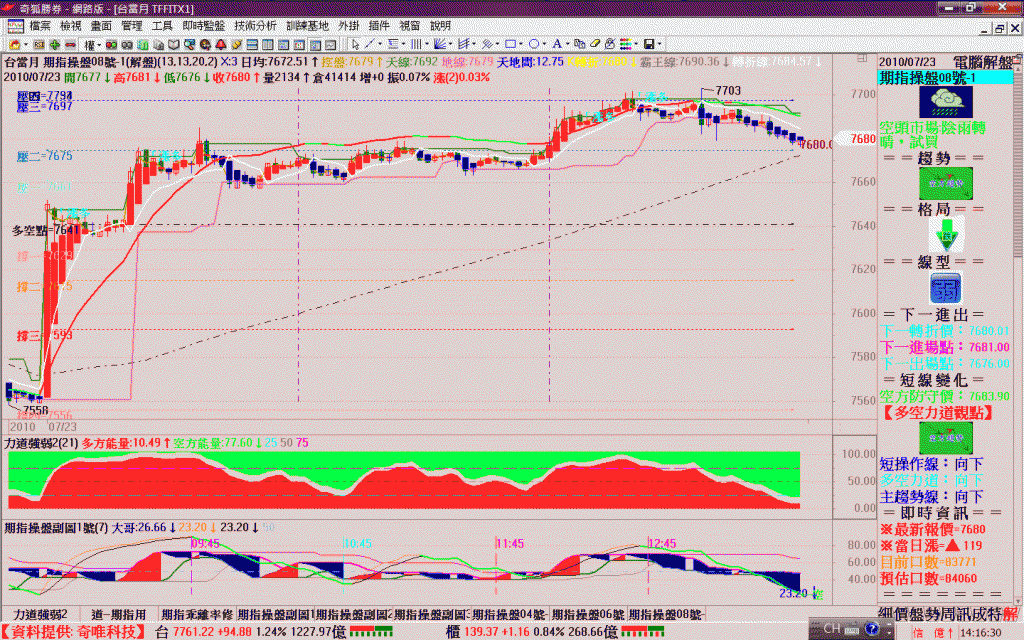Screen dimensions: 1024x640
Task: Click the red-green lights icon
Action: pos(111,44)
